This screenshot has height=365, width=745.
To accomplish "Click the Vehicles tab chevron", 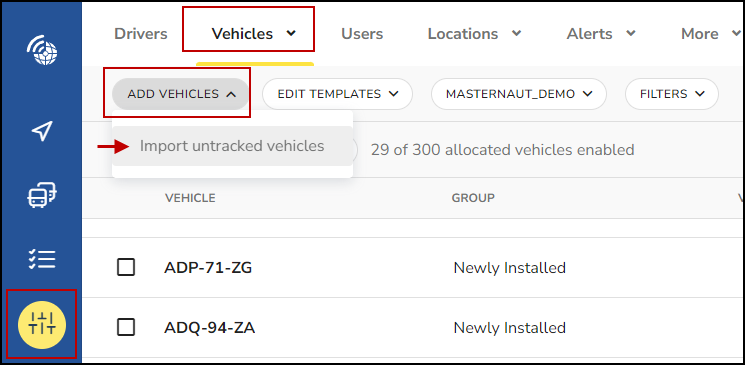I will pyautogui.click(x=291, y=33).
